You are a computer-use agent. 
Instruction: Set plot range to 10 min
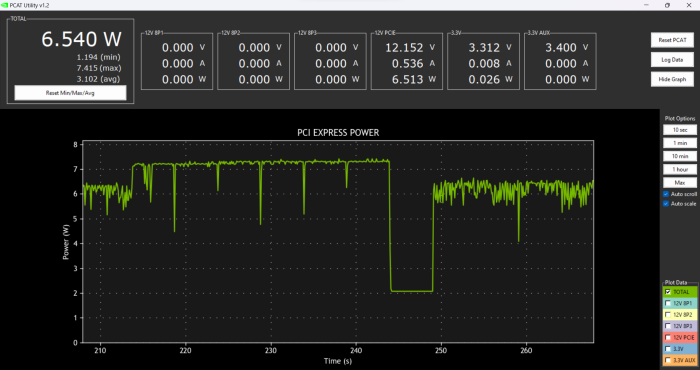pos(679,156)
